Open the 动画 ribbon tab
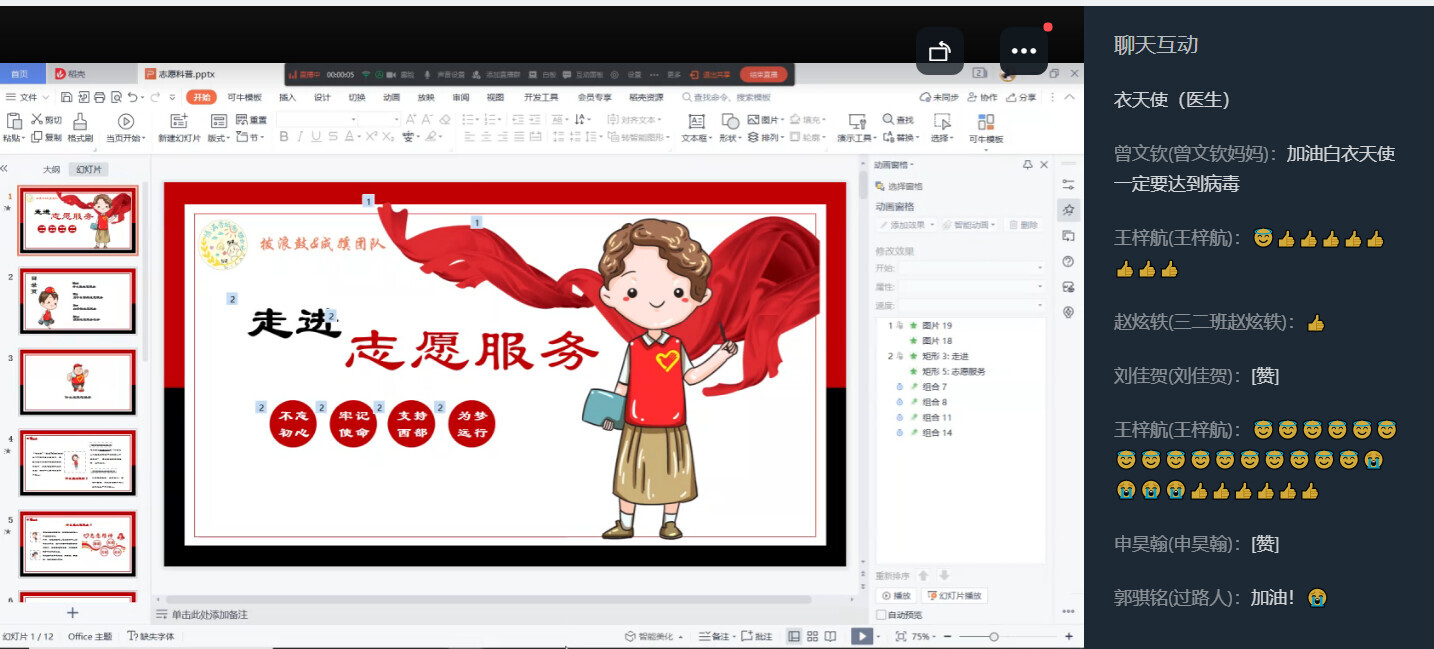 tap(391, 98)
